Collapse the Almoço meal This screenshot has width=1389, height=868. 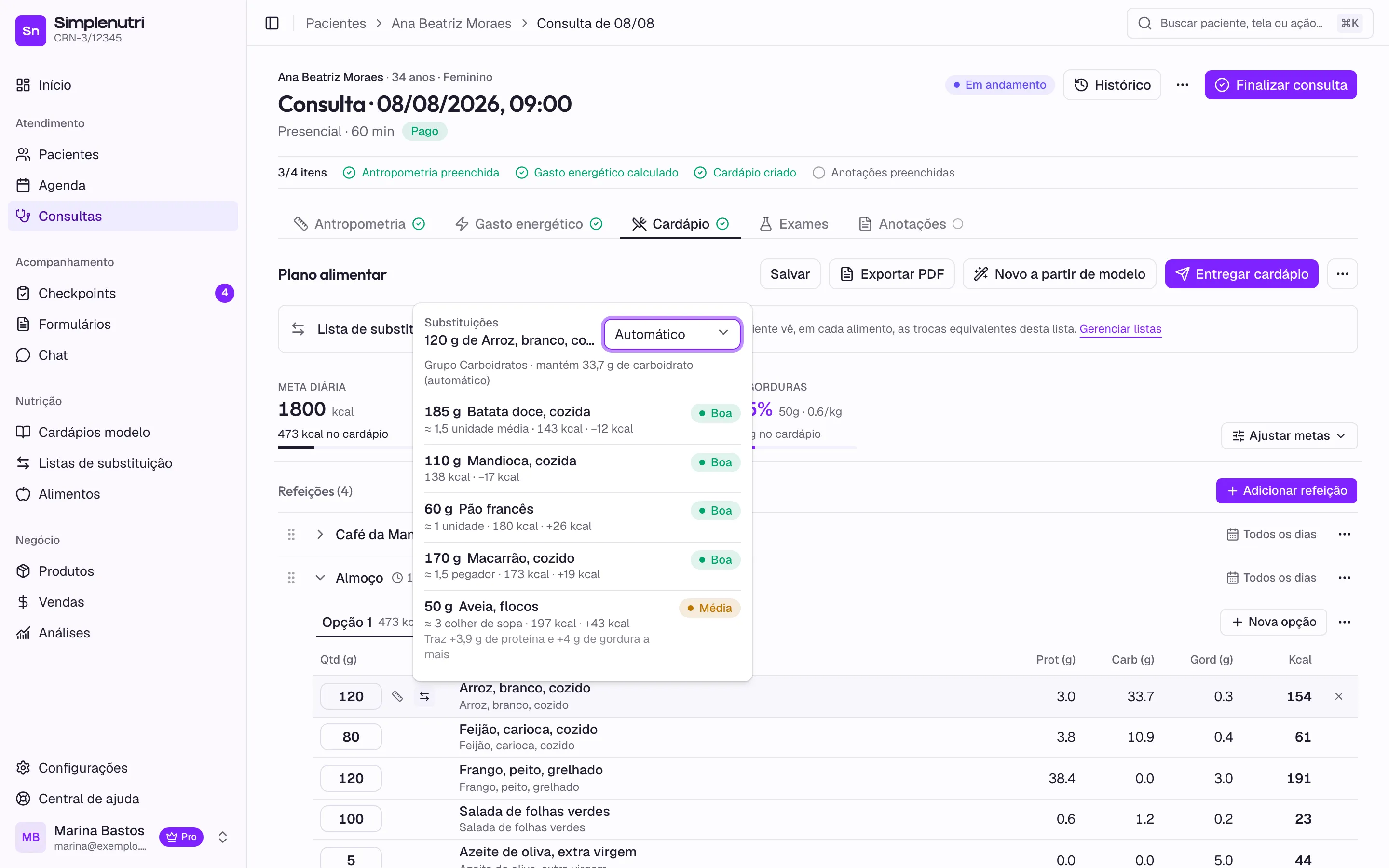coord(320,578)
